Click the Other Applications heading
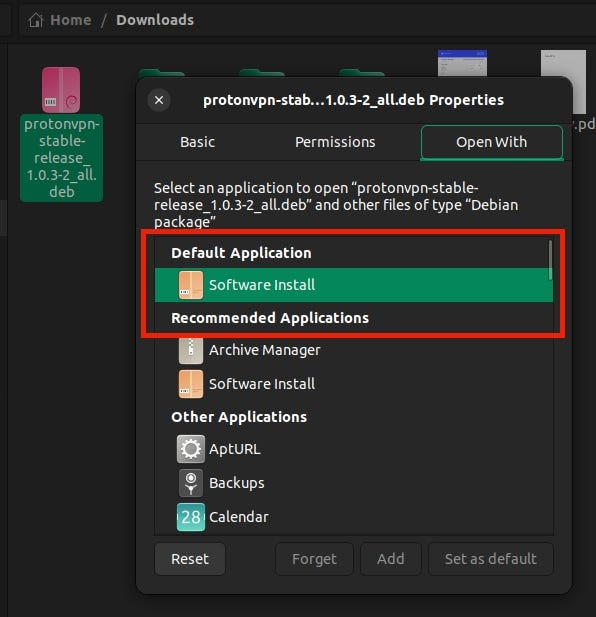The width and height of the screenshot is (596, 617). pos(239,417)
